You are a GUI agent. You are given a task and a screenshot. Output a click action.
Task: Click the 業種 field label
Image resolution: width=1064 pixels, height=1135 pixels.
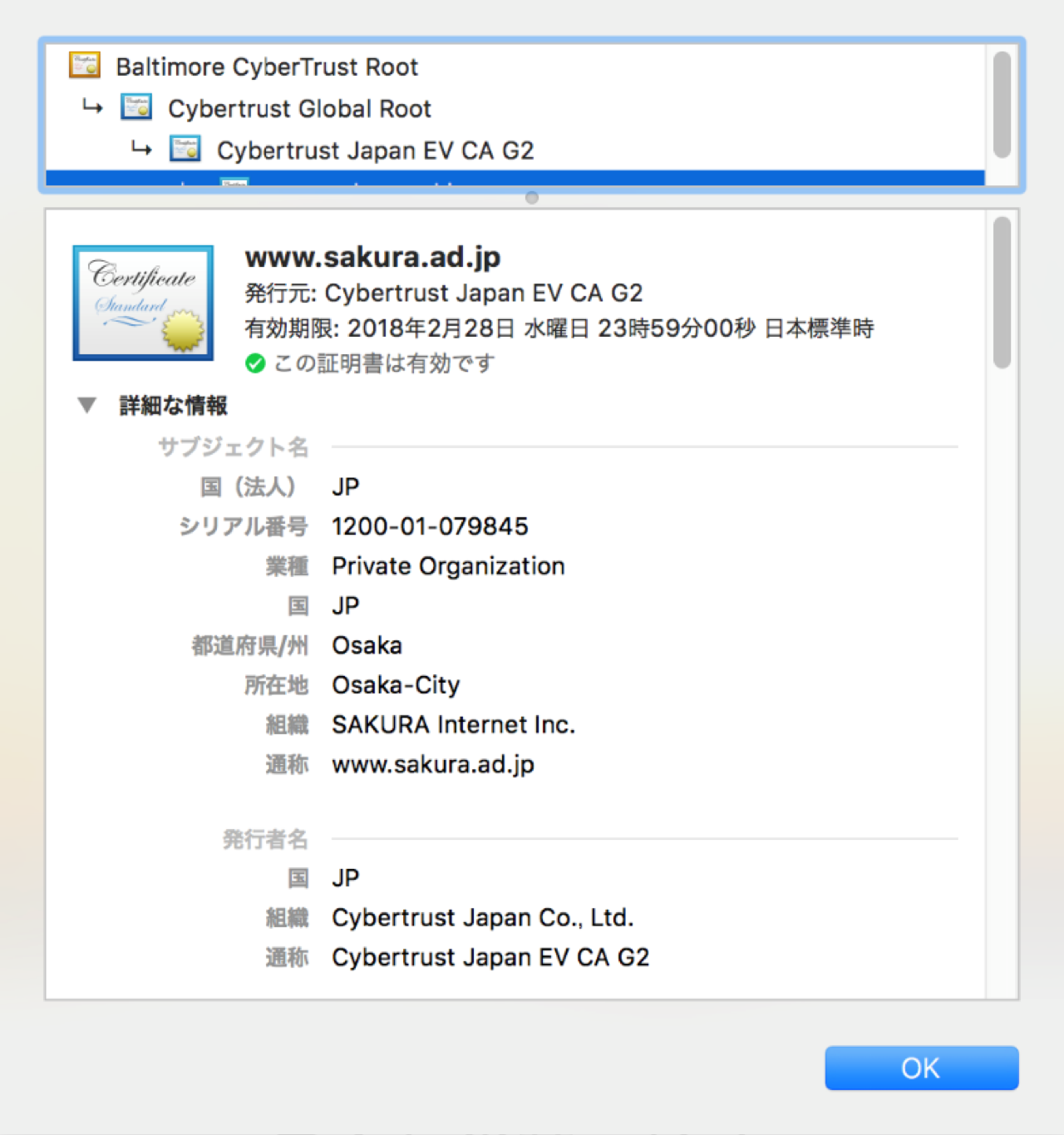[x=287, y=566]
